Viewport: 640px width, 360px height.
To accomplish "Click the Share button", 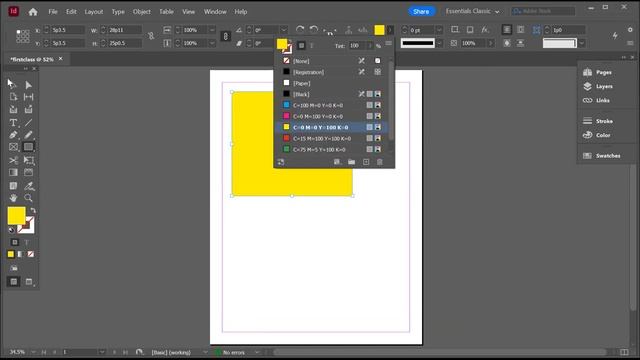I will (x=421, y=11).
